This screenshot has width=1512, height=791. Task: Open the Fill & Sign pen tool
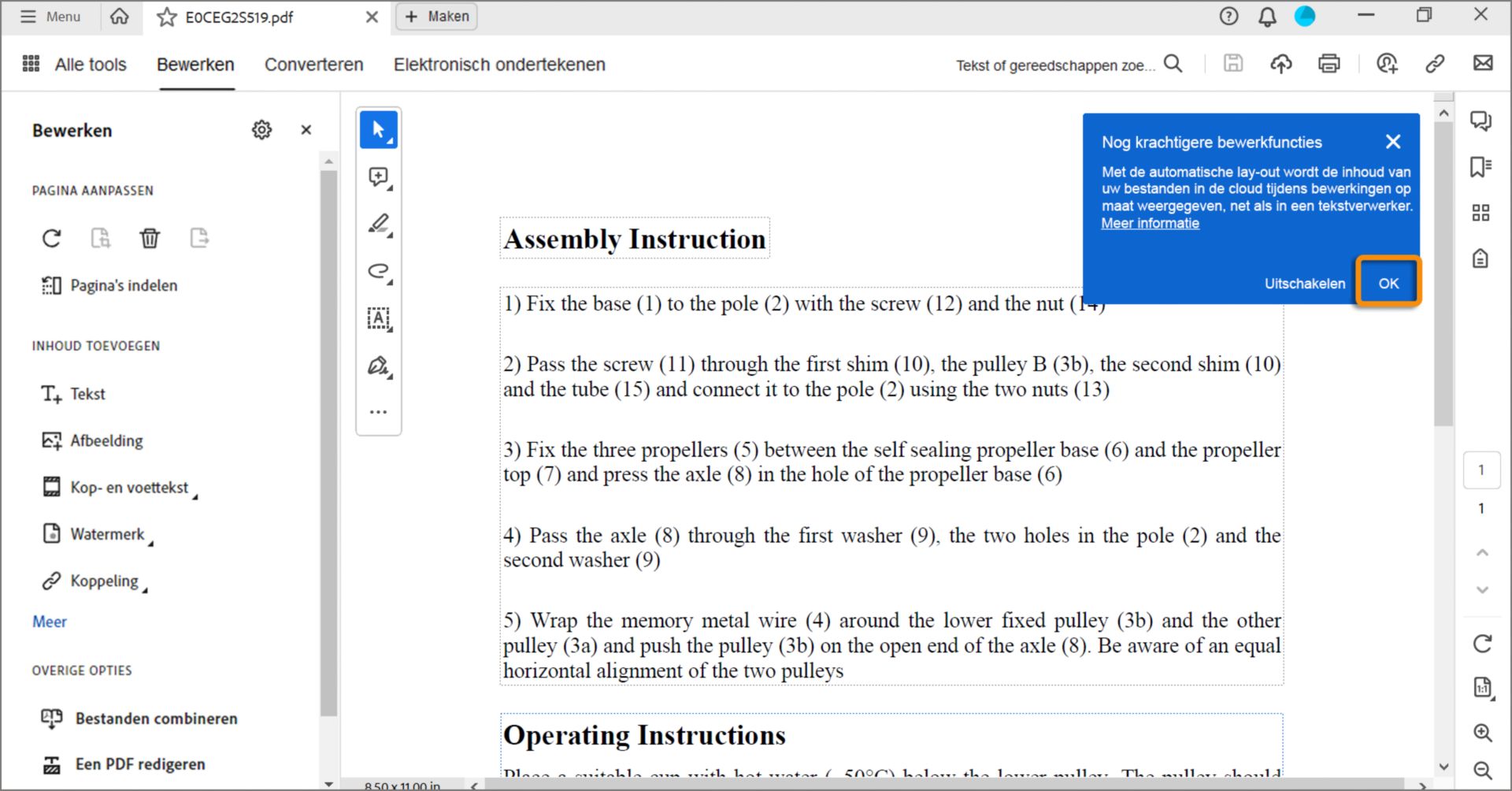tap(379, 366)
